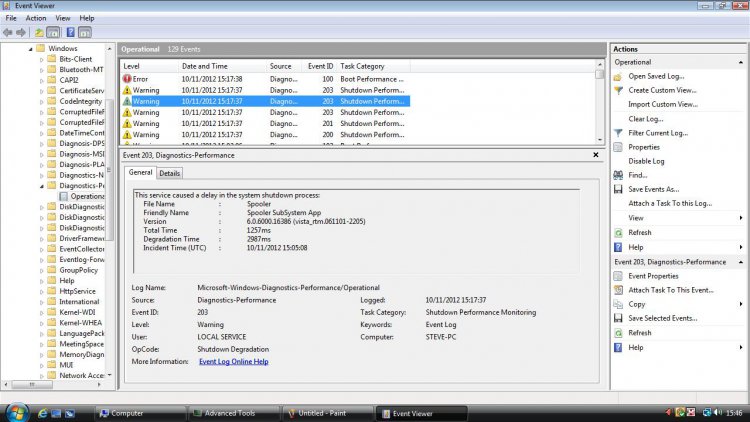Click the Event Properties icon
This screenshot has width=750, height=422.
click(x=618, y=276)
